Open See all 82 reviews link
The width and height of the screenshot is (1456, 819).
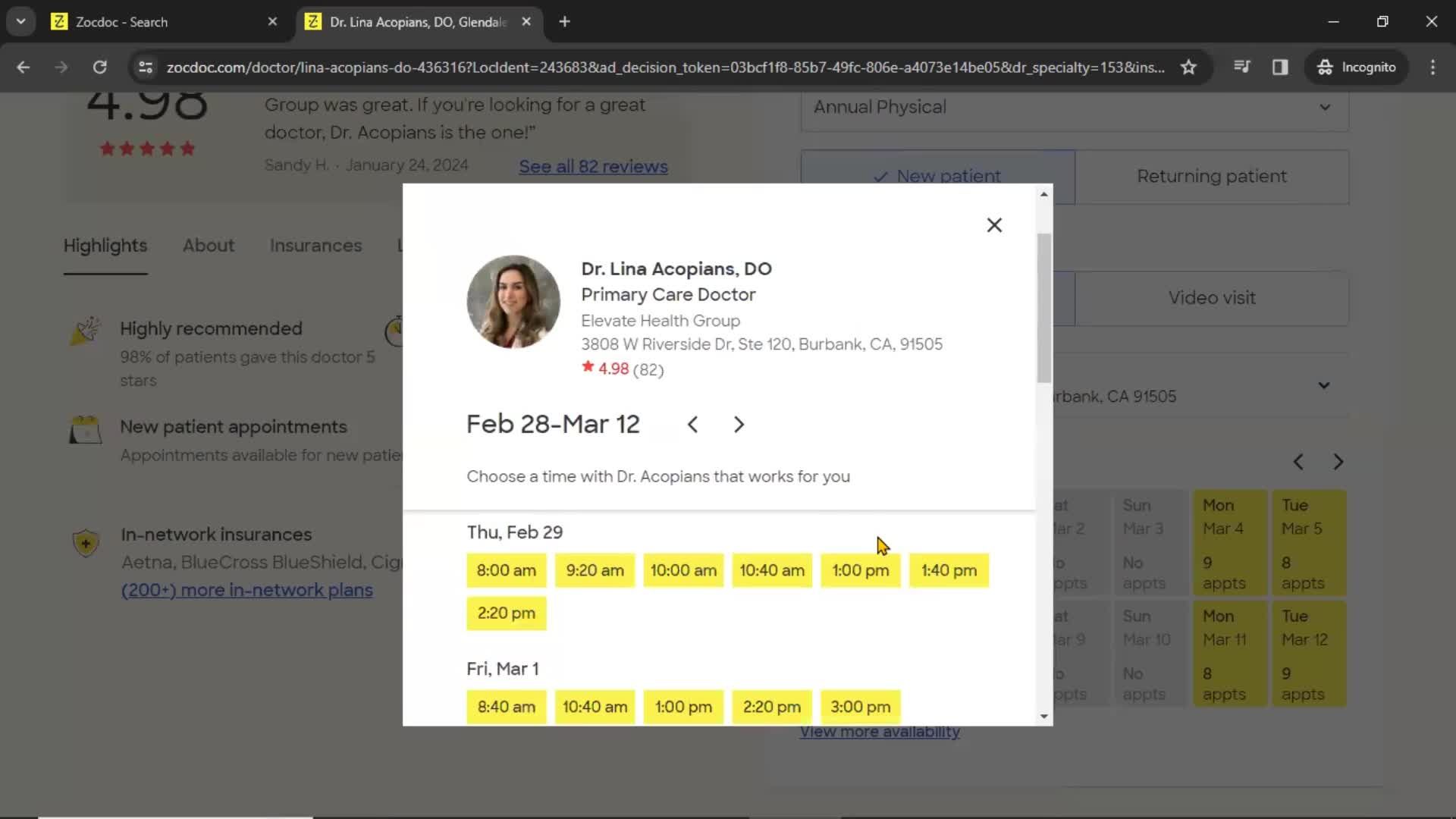[593, 167]
